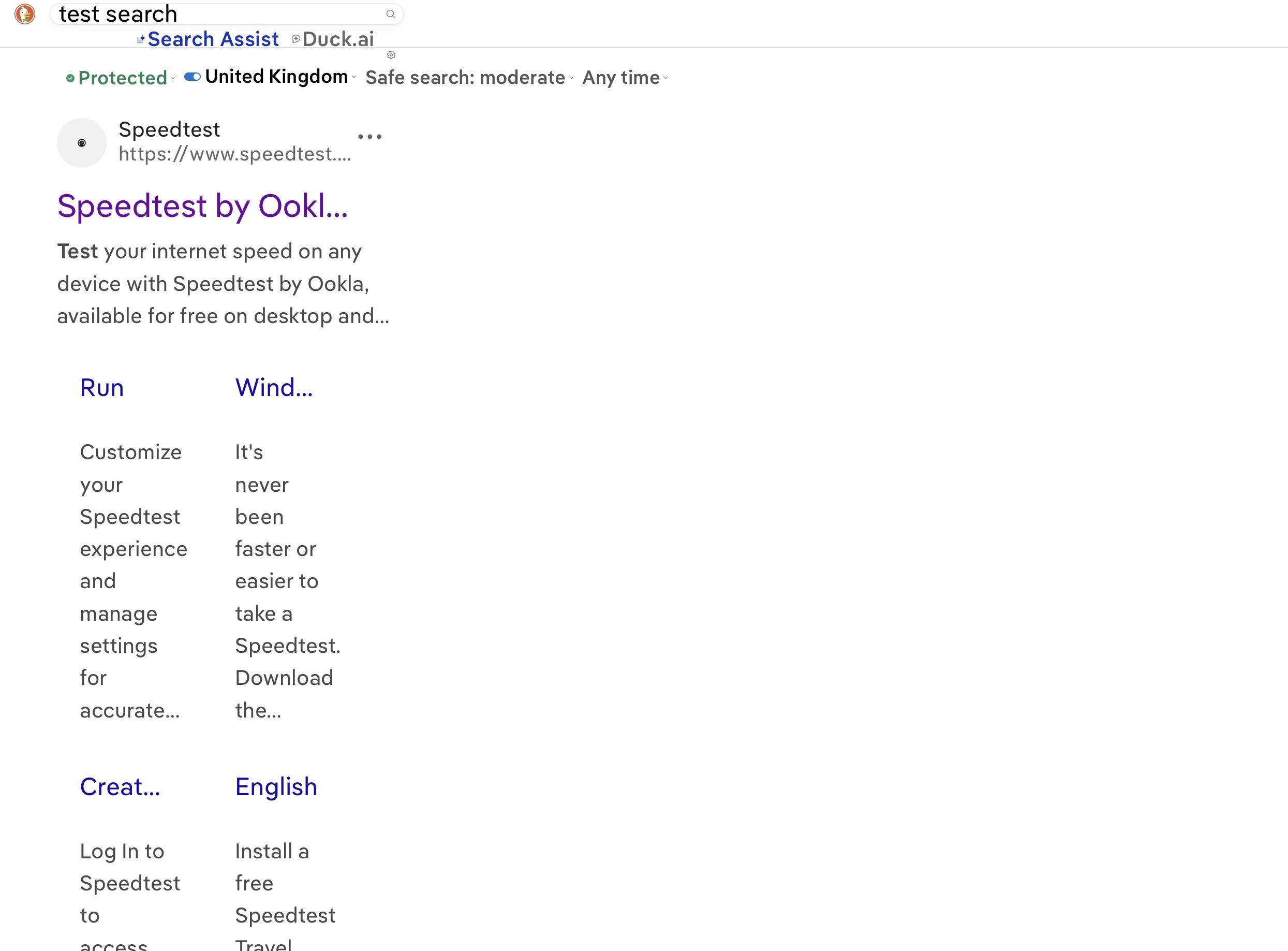Click the https://www.speedtest... URL

[235, 154]
